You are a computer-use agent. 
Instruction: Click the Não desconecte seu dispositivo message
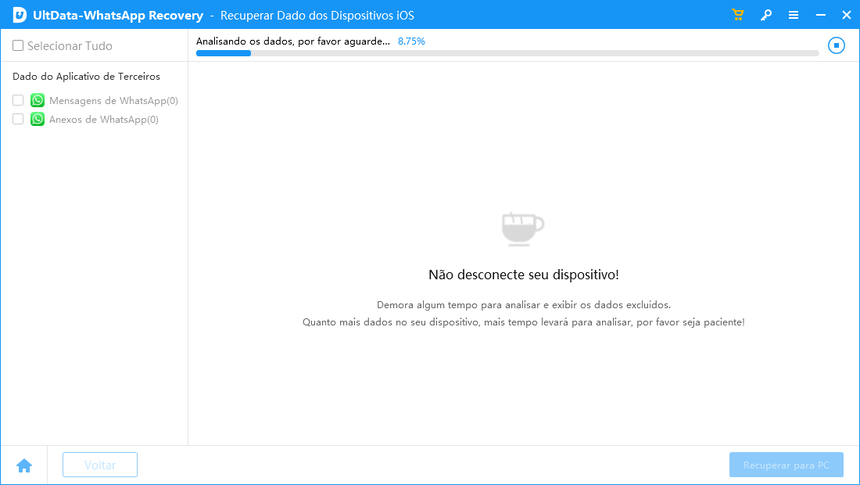coord(523,274)
